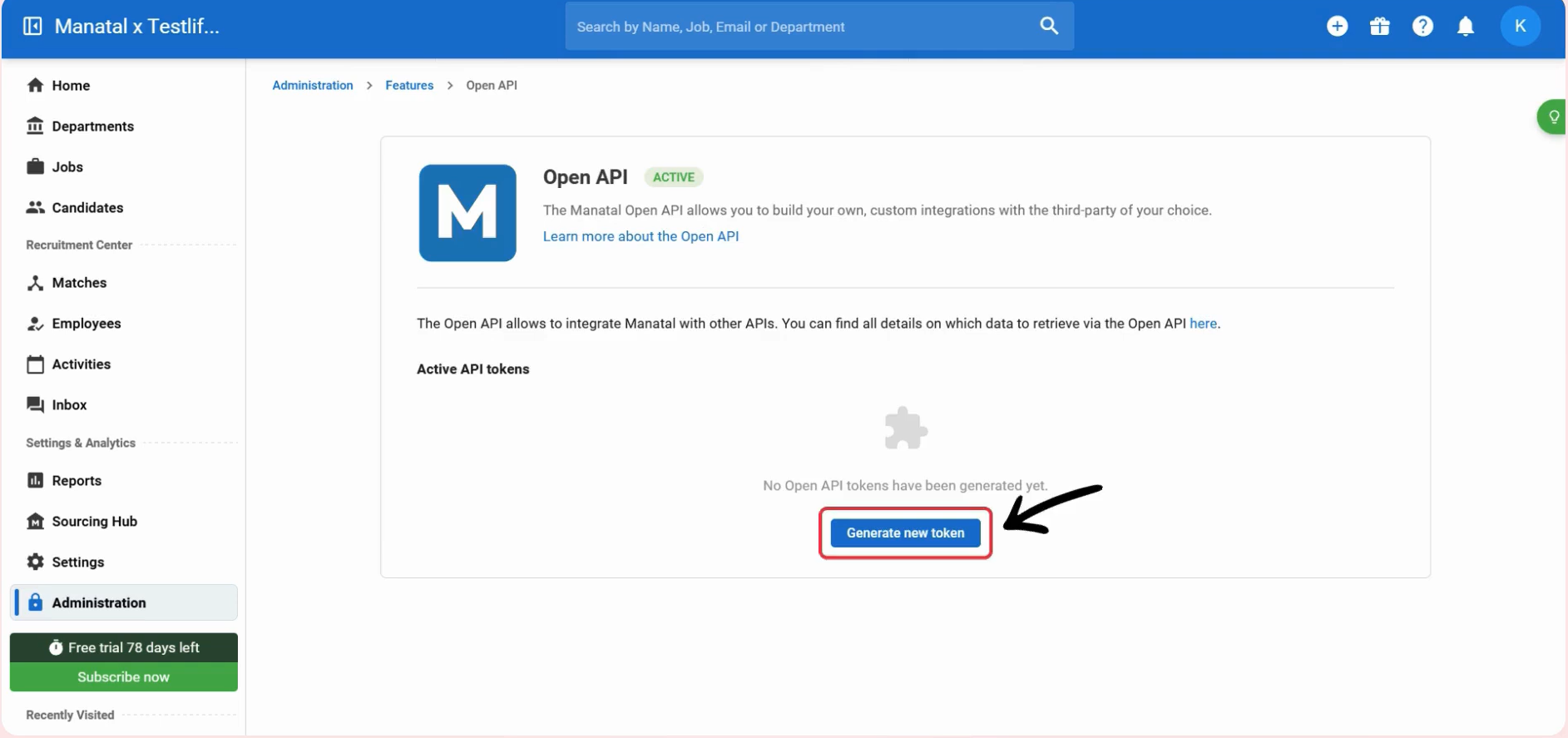The image size is (1568, 738).
Task: Click the Administration lock icon
Action: [x=35, y=602]
